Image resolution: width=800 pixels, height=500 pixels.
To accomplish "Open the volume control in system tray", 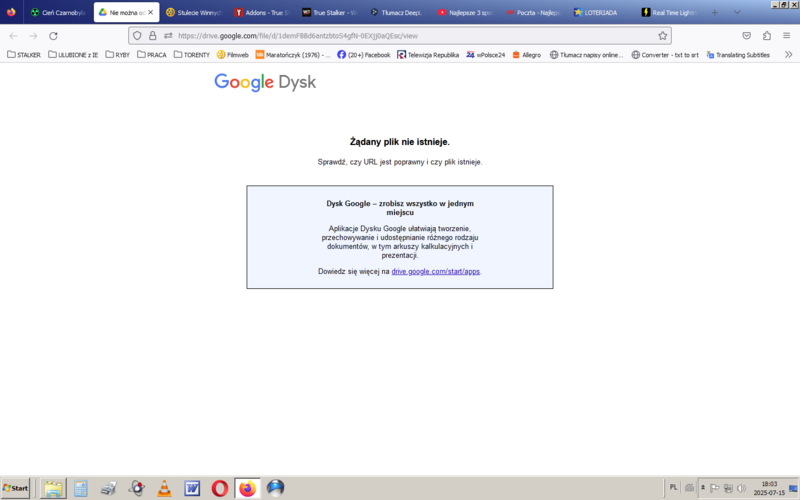I will tap(740, 488).
